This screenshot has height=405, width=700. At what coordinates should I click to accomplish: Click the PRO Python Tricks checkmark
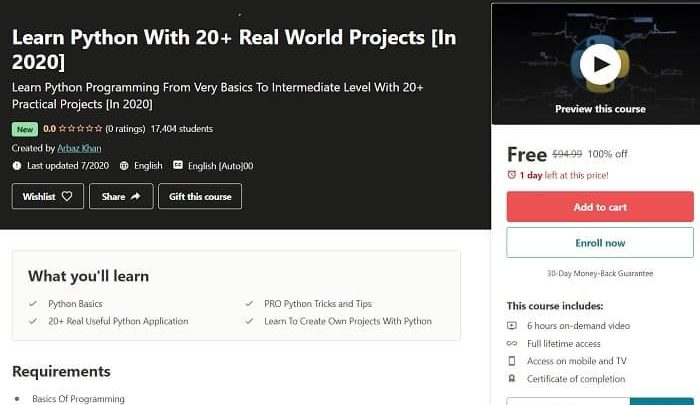coord(249,304)
